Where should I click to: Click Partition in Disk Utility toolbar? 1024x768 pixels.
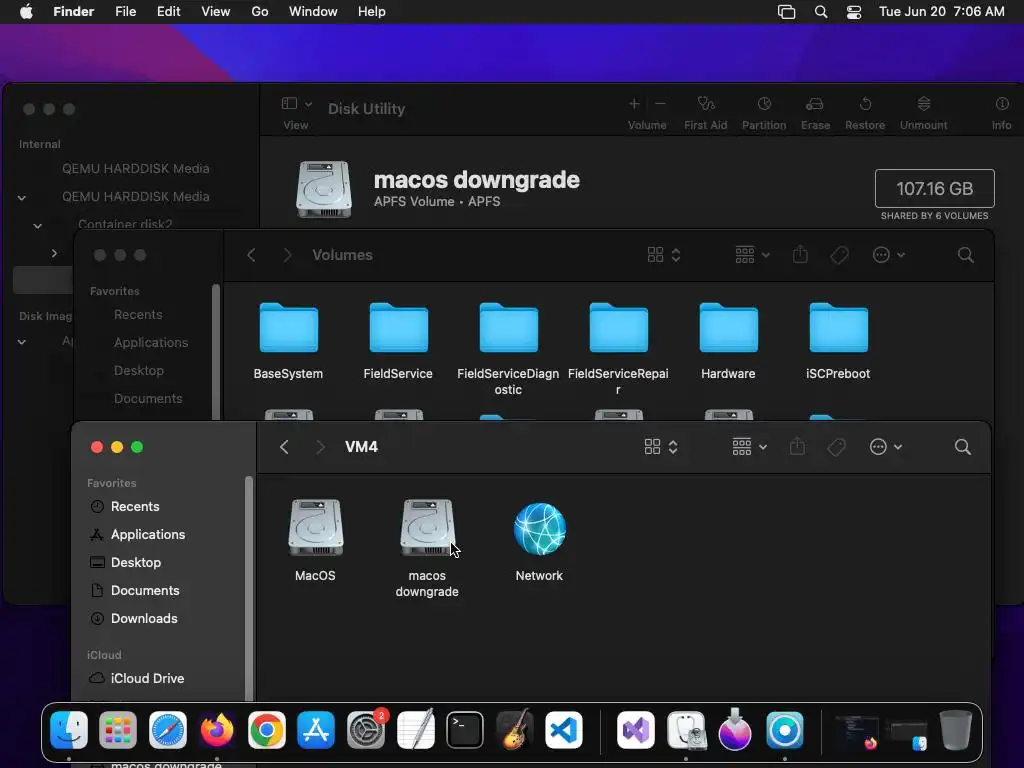pos(763,113)
